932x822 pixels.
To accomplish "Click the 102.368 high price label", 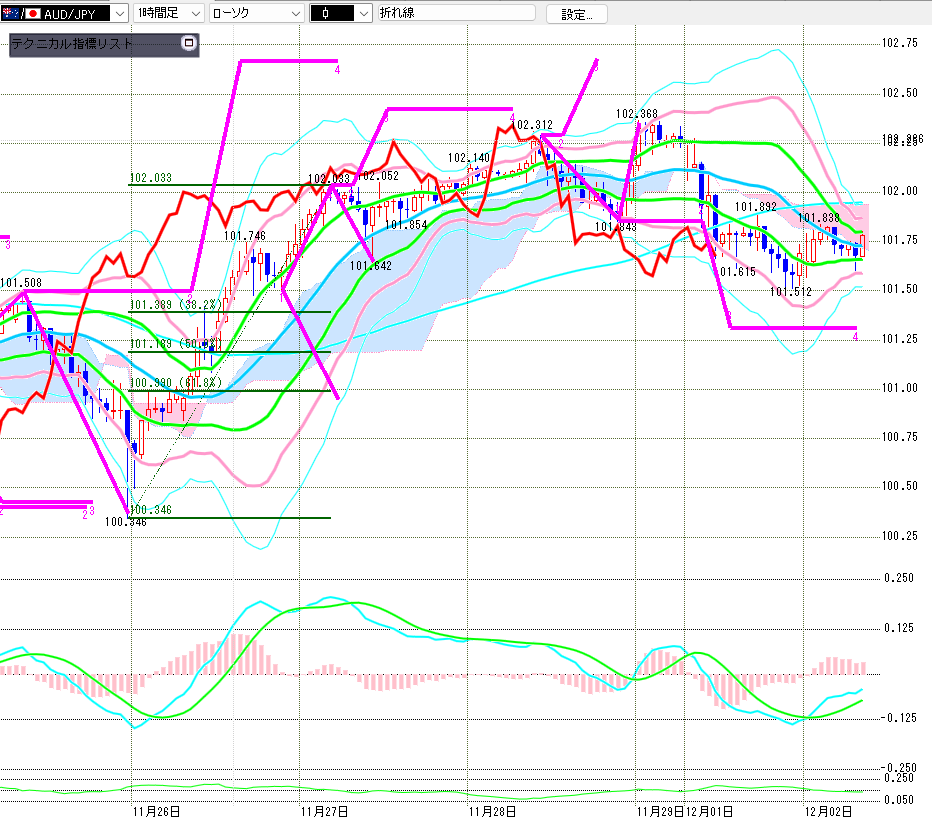I will pos(637,114).
